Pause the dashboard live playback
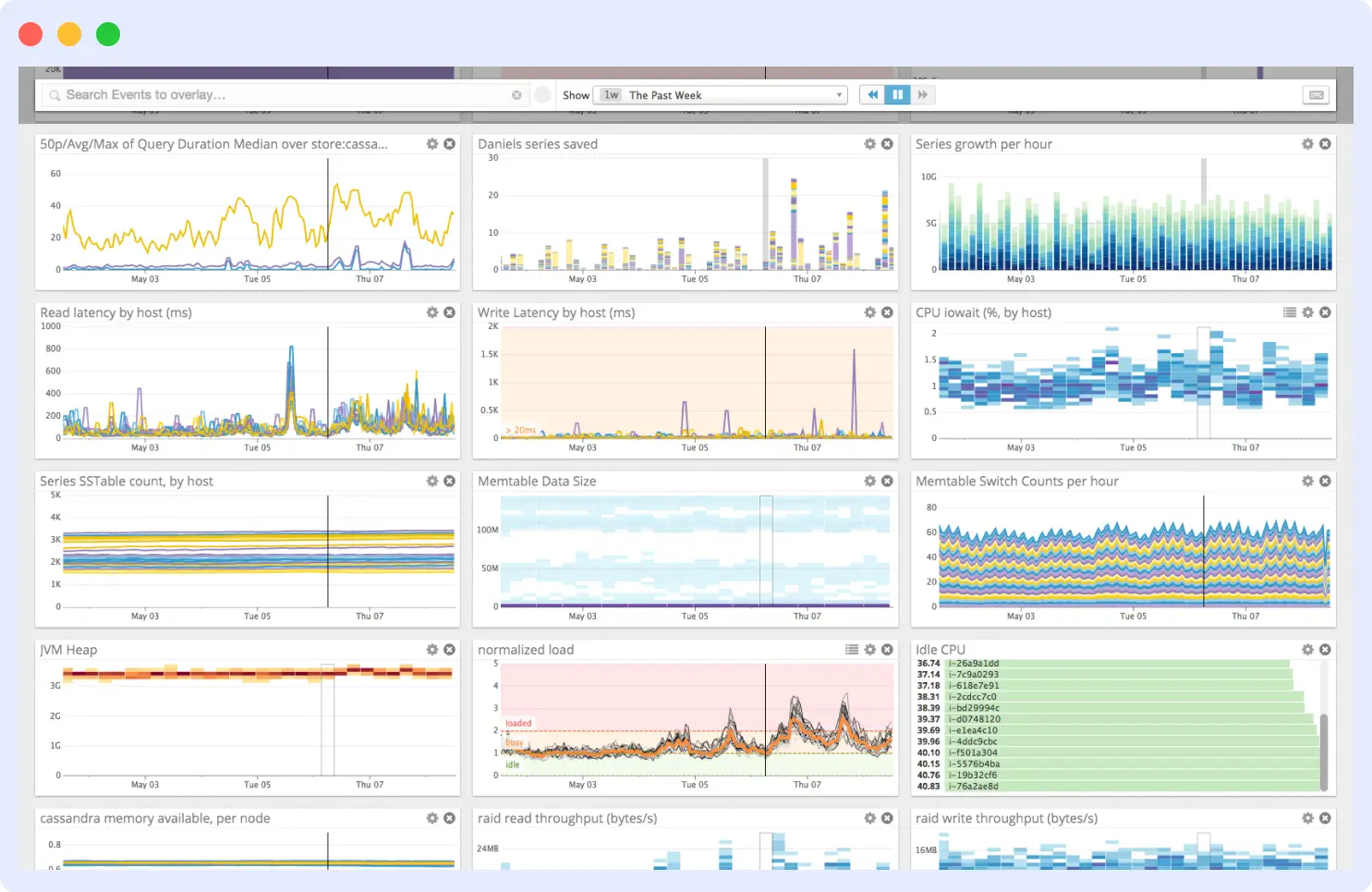This screenshot has width=1372, height=892. 897,94
